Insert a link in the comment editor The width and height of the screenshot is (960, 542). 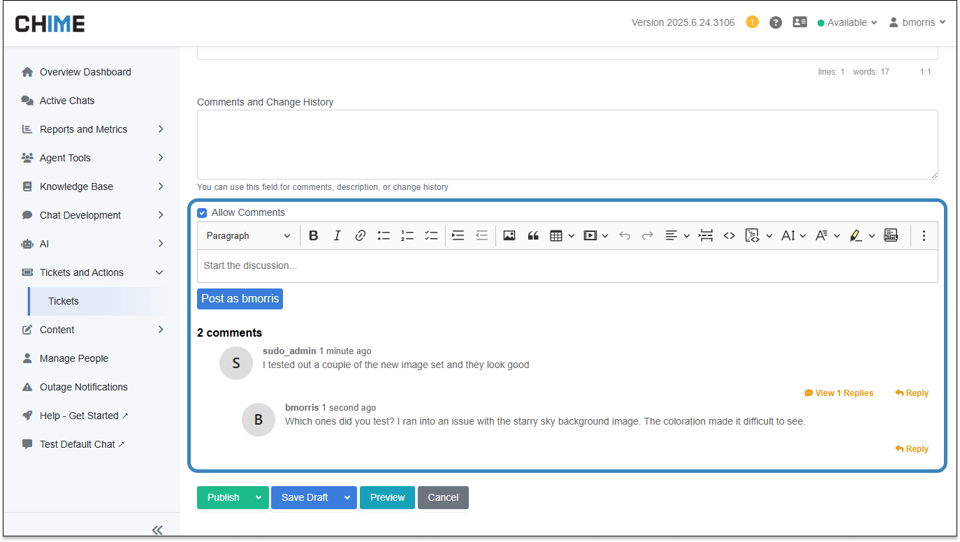pyautogui.click(x=360, y=236)
